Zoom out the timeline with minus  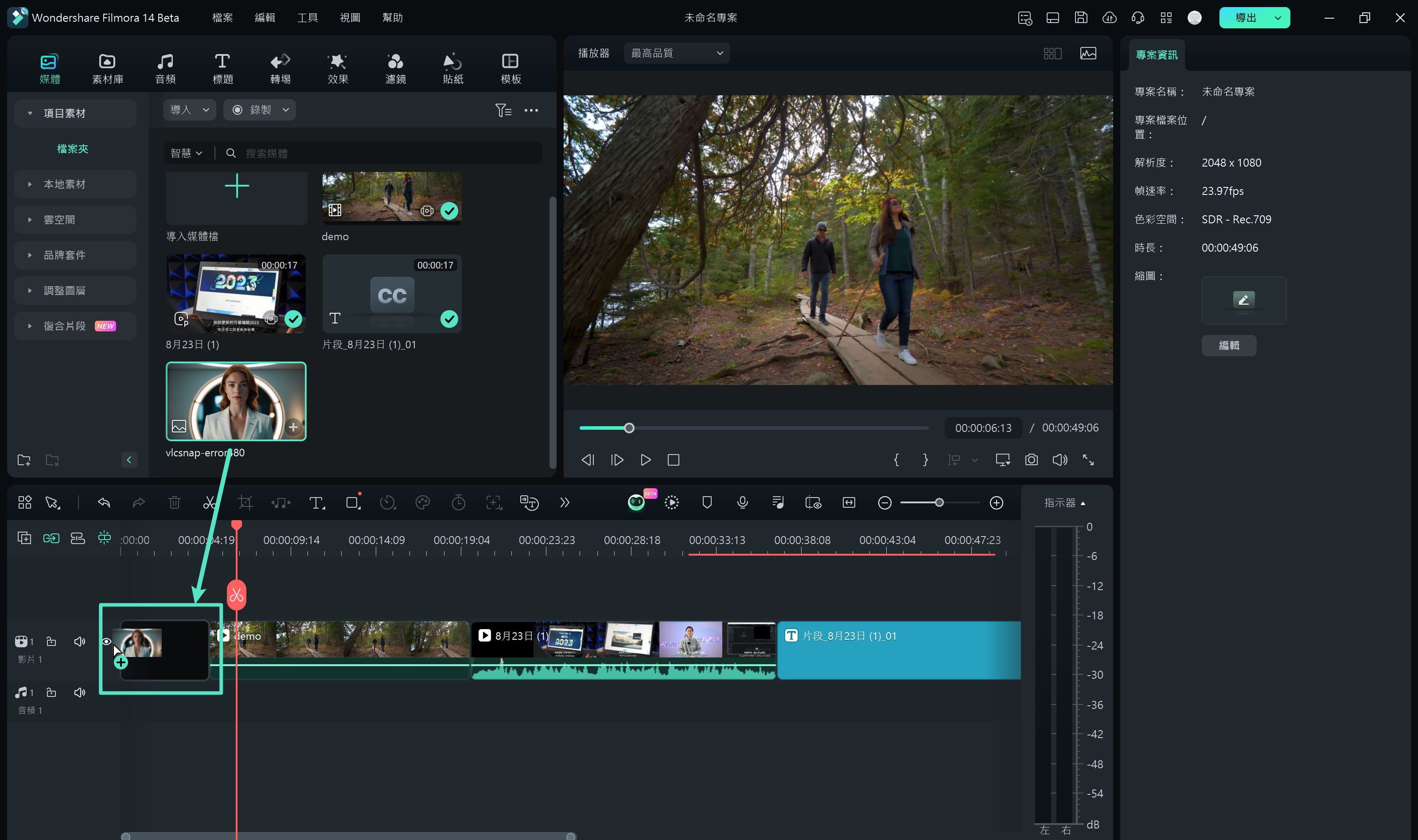click(x=885, y=503)
